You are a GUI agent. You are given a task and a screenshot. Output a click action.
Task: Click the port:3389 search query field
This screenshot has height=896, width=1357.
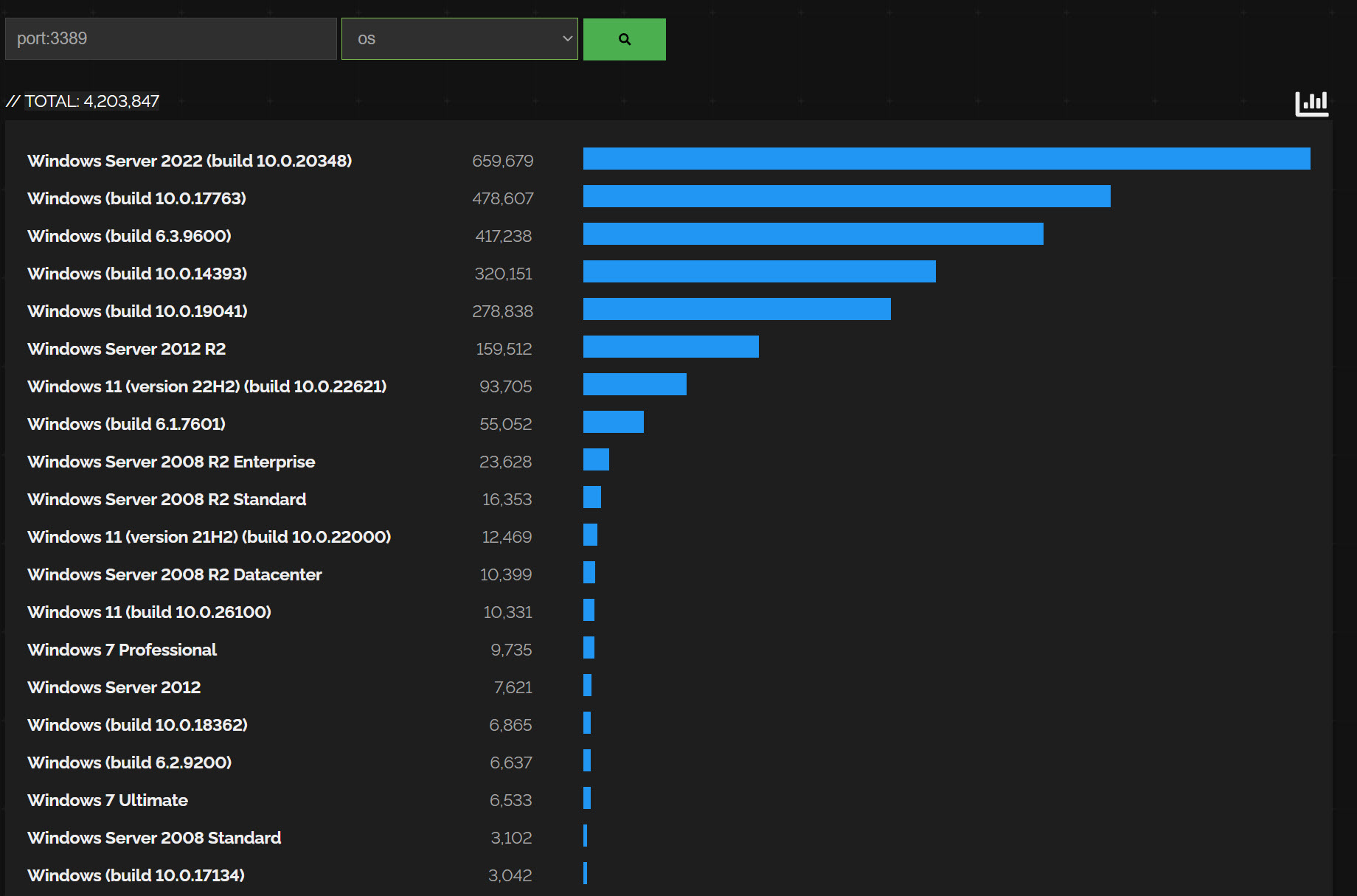171,39
